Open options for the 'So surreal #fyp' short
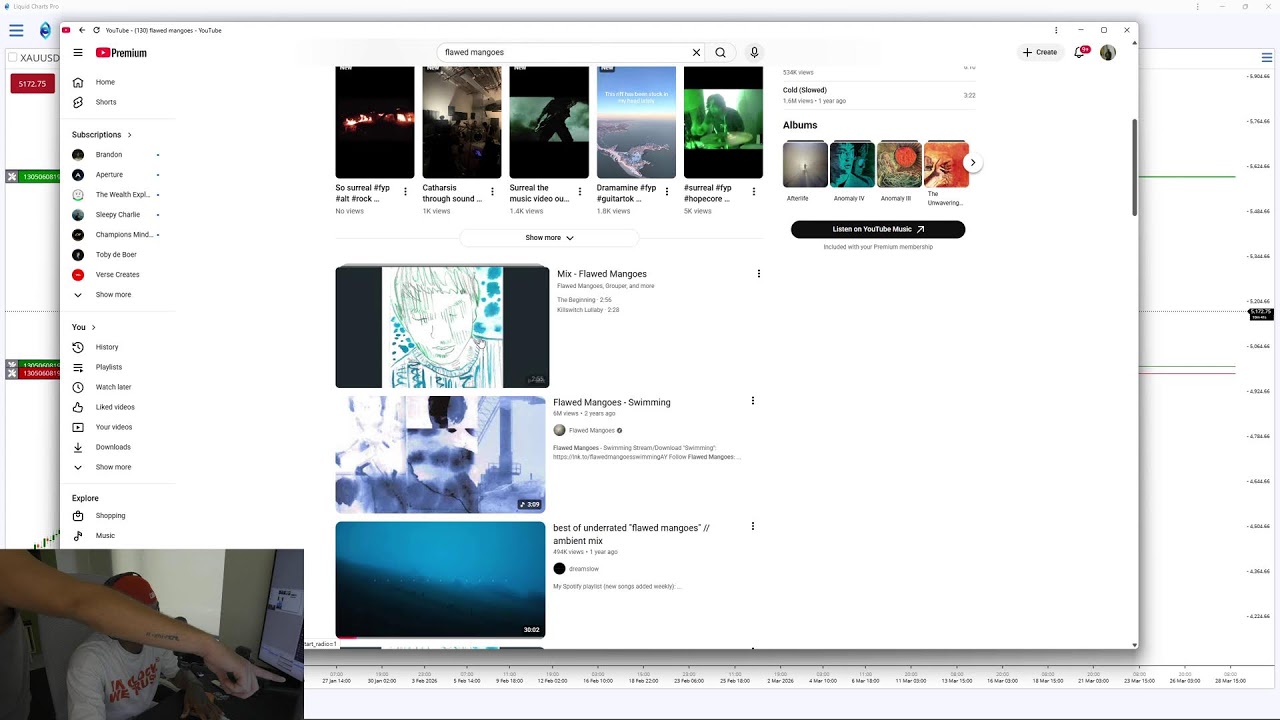The width and height of the screenshot is (1280, 720). 405,191
